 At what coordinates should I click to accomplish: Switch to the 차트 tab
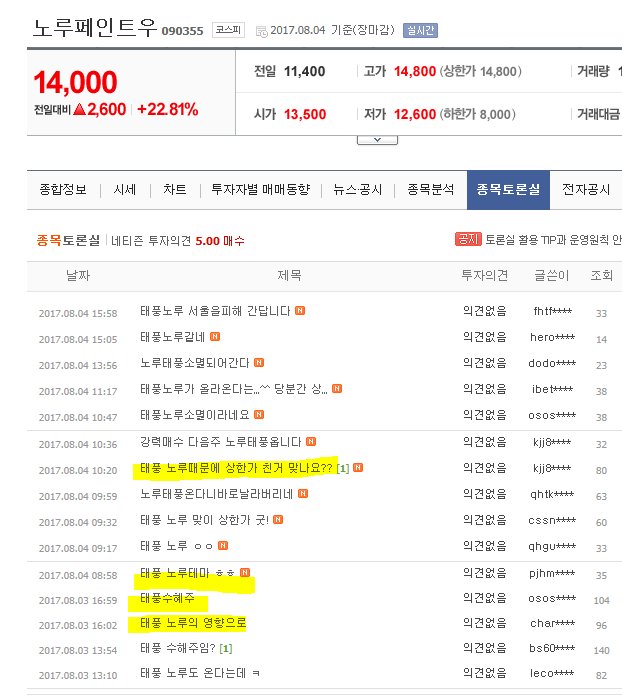click(174, 190)
